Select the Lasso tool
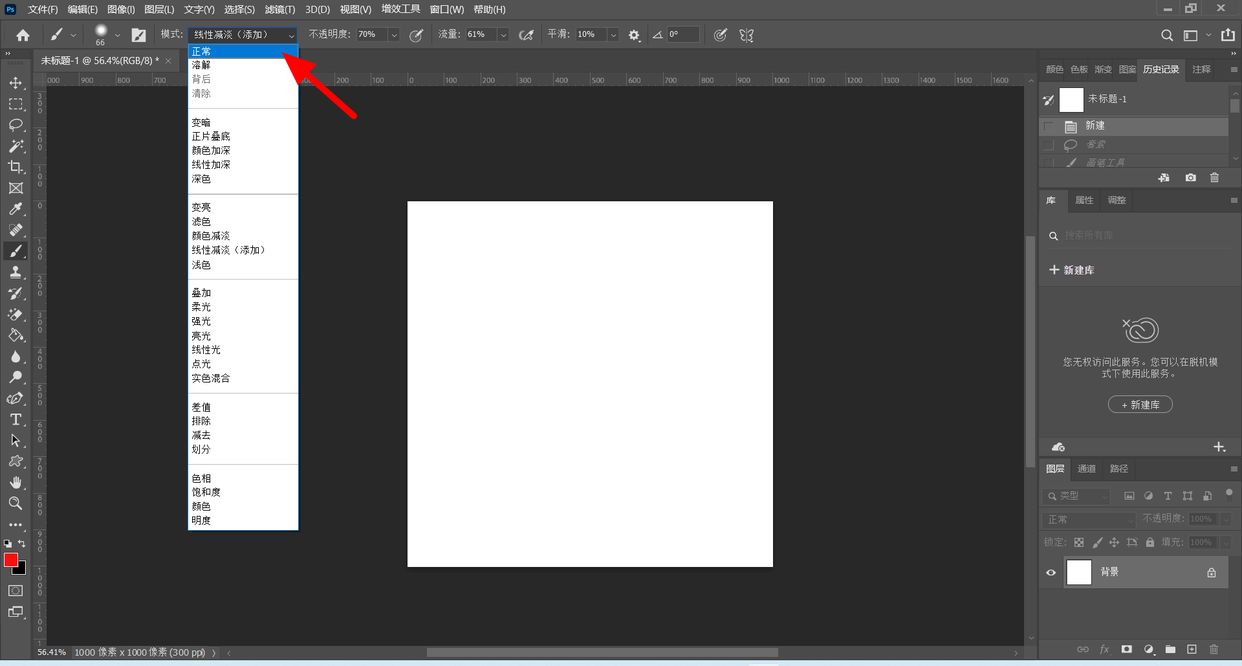 16,125
